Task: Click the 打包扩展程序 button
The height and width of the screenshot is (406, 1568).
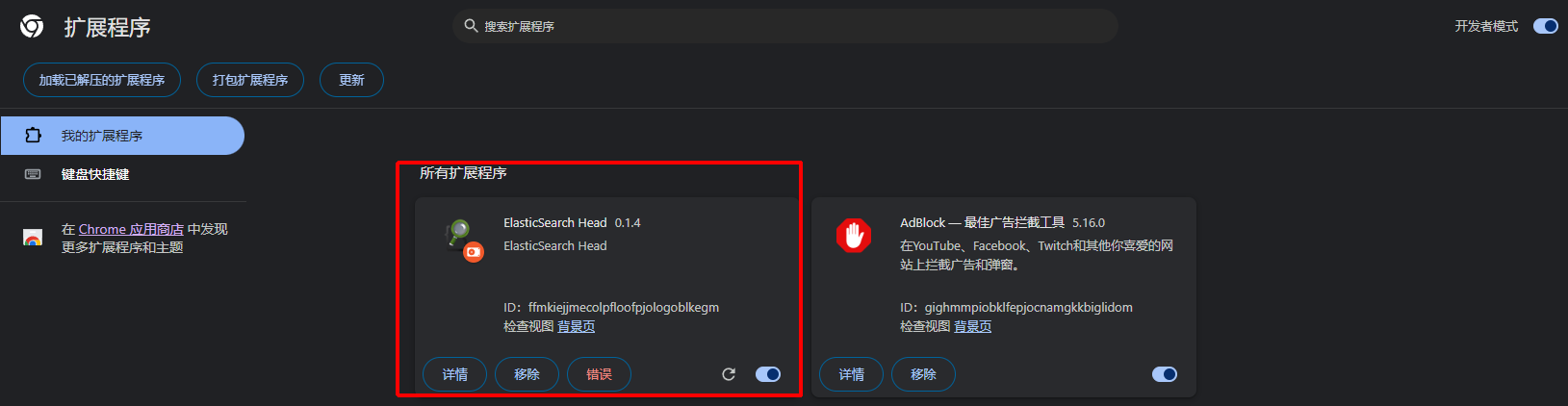Action: click(x=250, y=80)
